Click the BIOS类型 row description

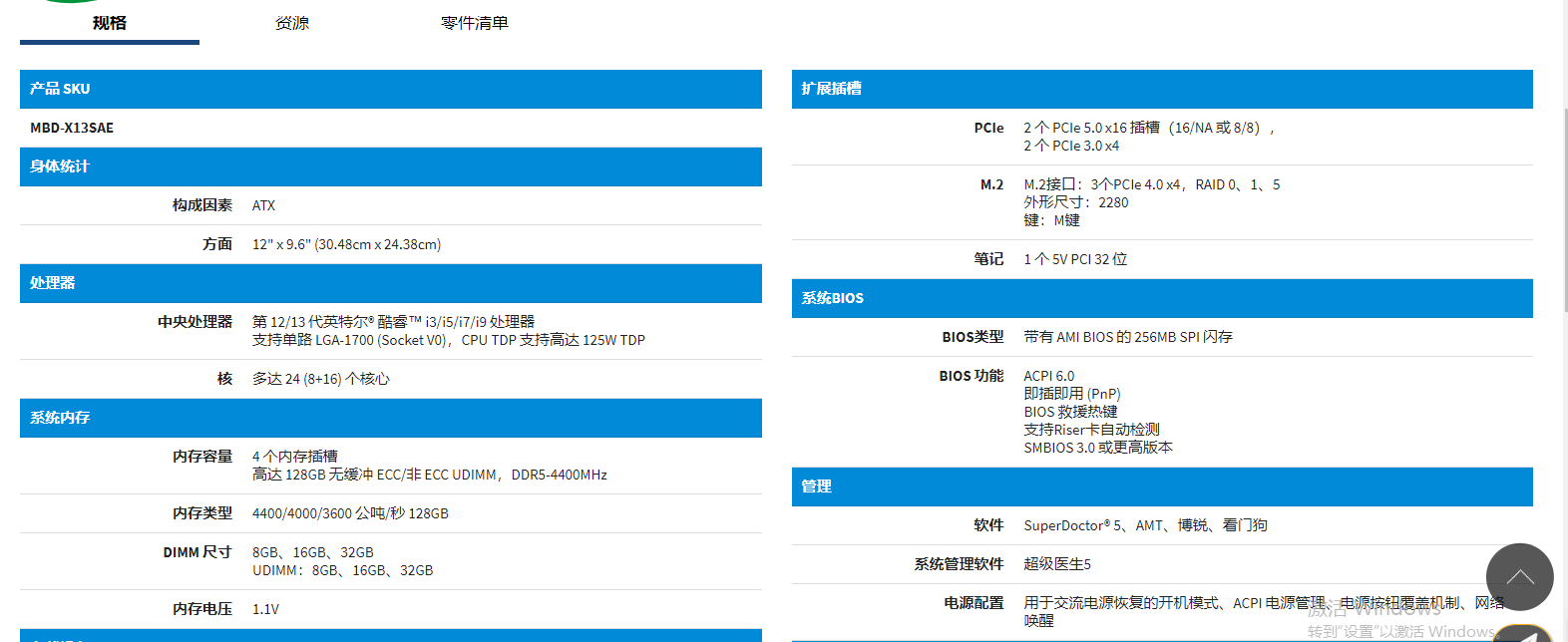[x=1127, y=337]
